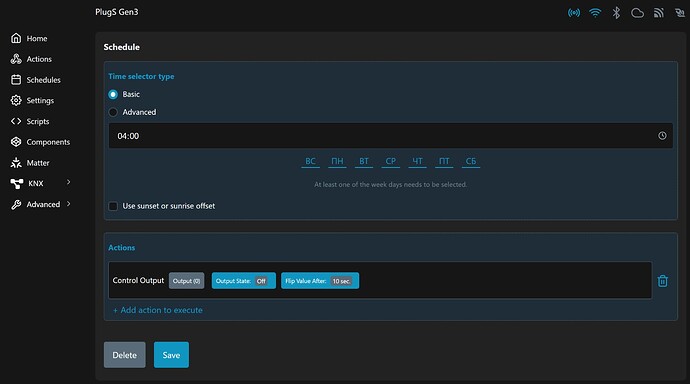This screenshot has height=384, width=690.
Task: Click the Output State Off chip
Action: pyautogui.click(x=243, y=281)
